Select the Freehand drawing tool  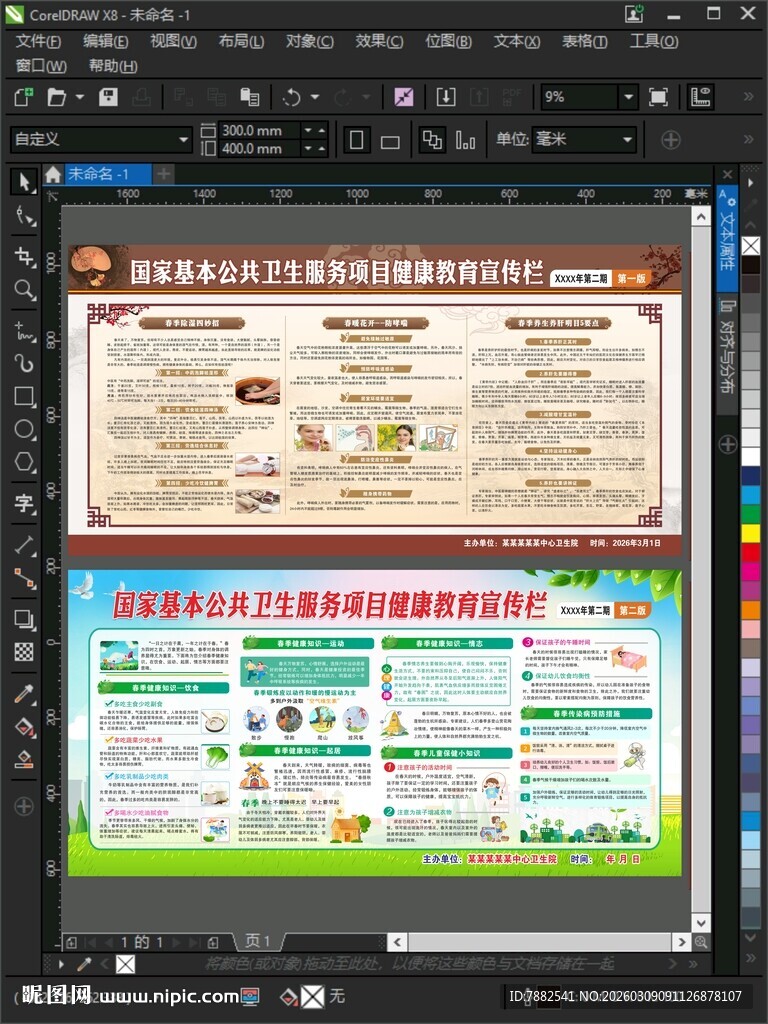tap(24, 330)
